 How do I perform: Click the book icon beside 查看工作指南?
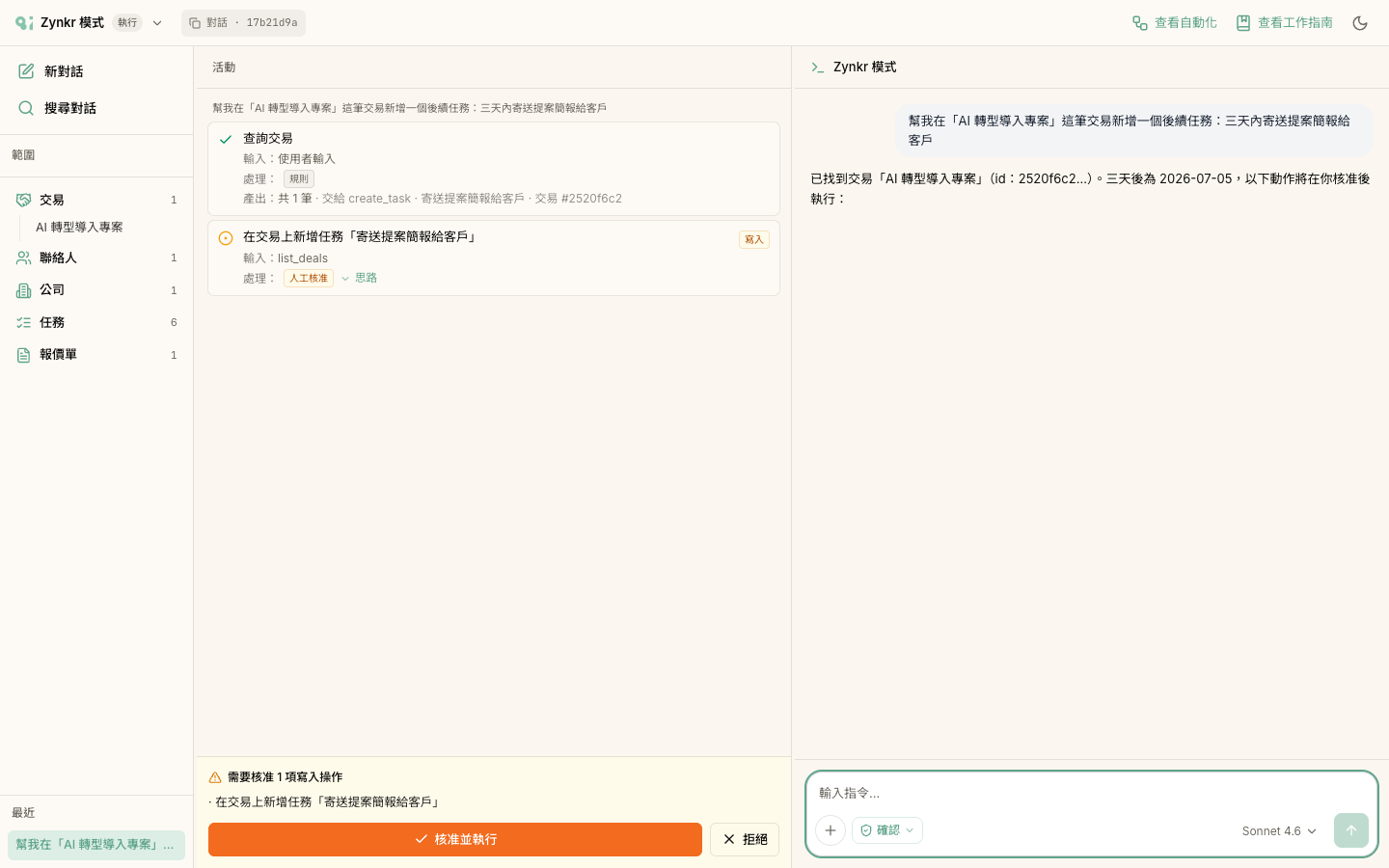[1243, 23]
